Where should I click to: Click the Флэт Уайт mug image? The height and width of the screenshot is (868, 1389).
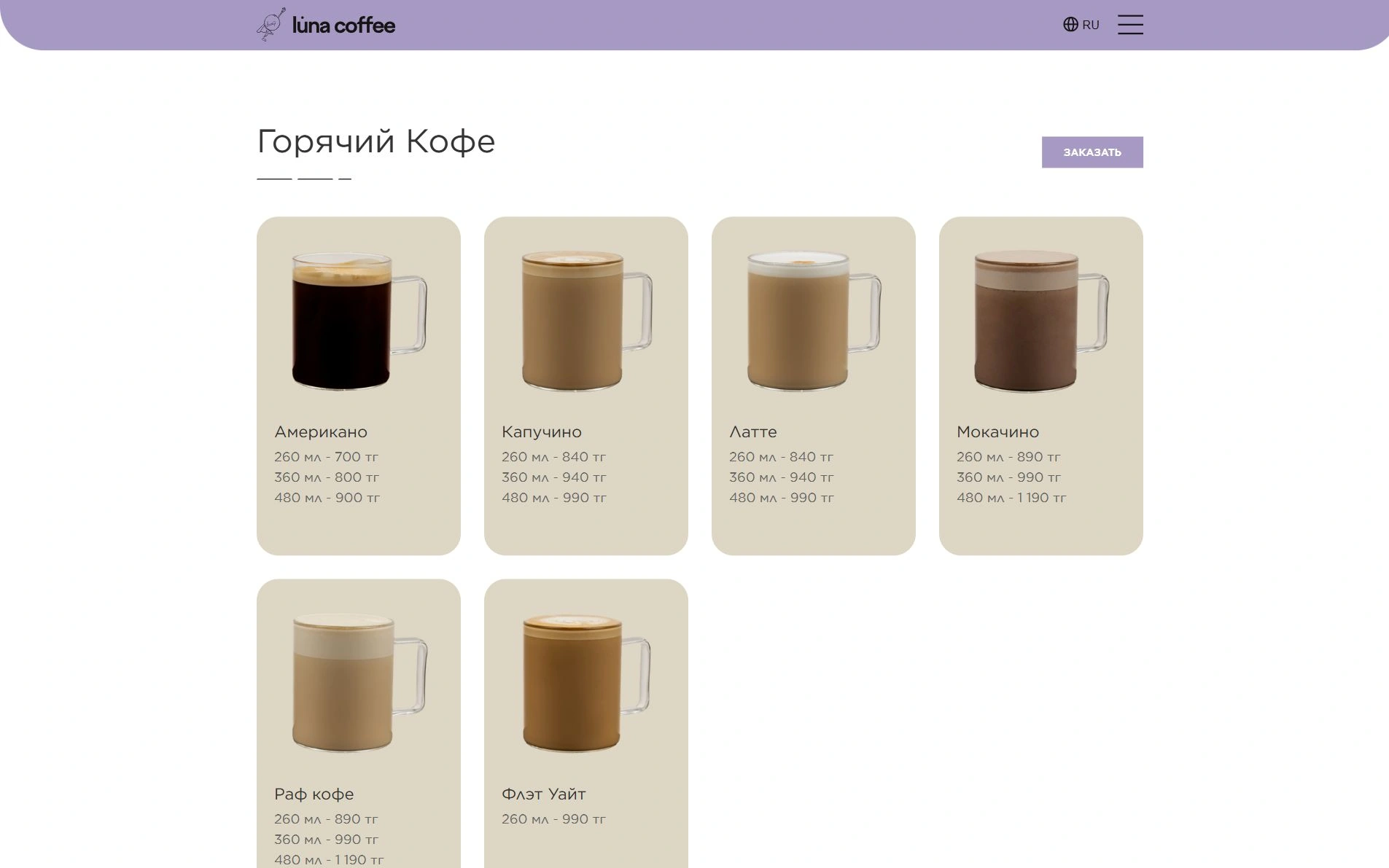(x=586, y=682)
